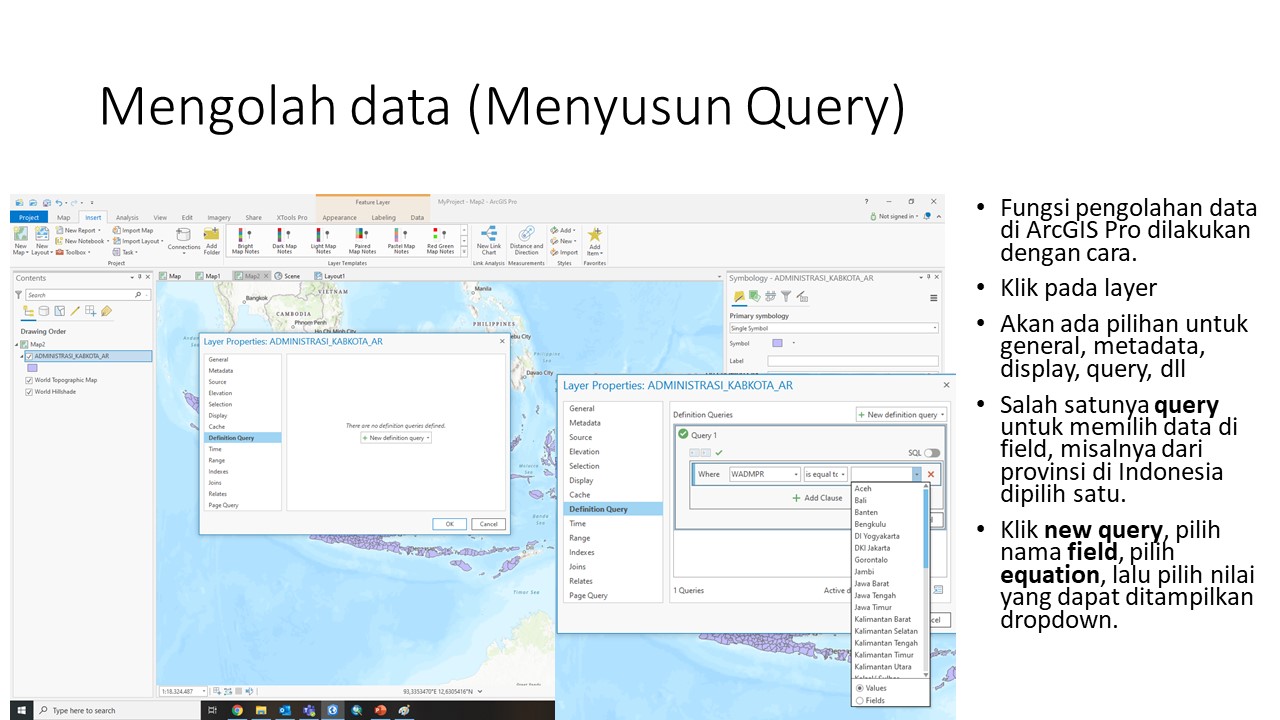Enable the SQL toggle in Definition Query

coord(932,453)
